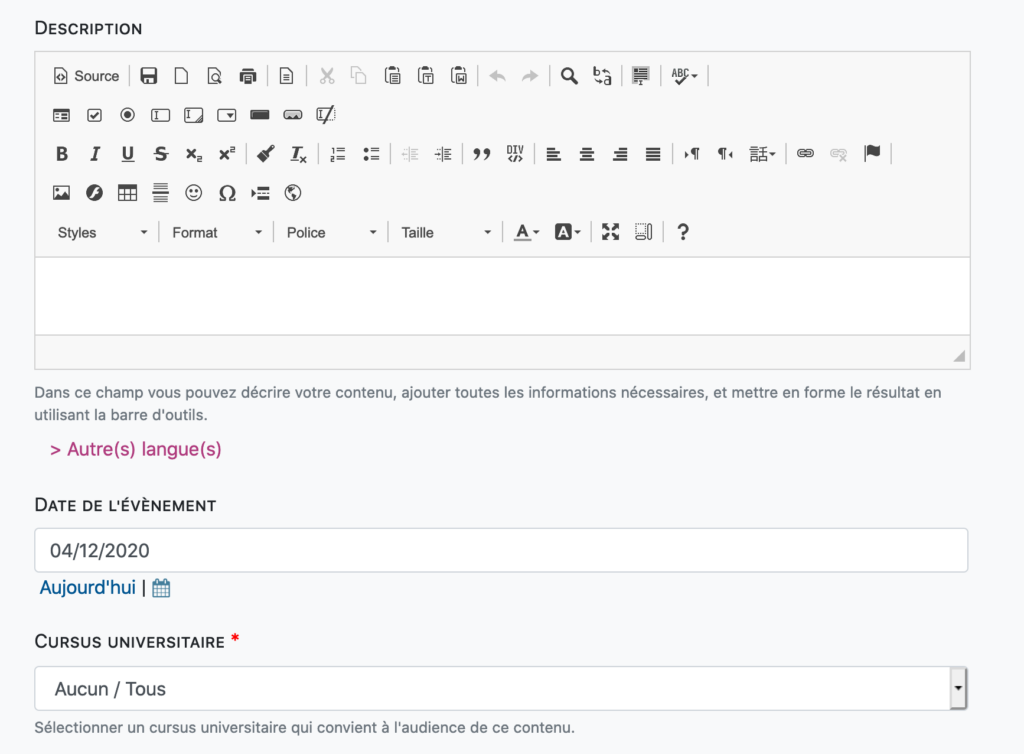The height and width of the screenshot is (754, 1024).
Task: Click the Print icon
Action: pos(248,76)
